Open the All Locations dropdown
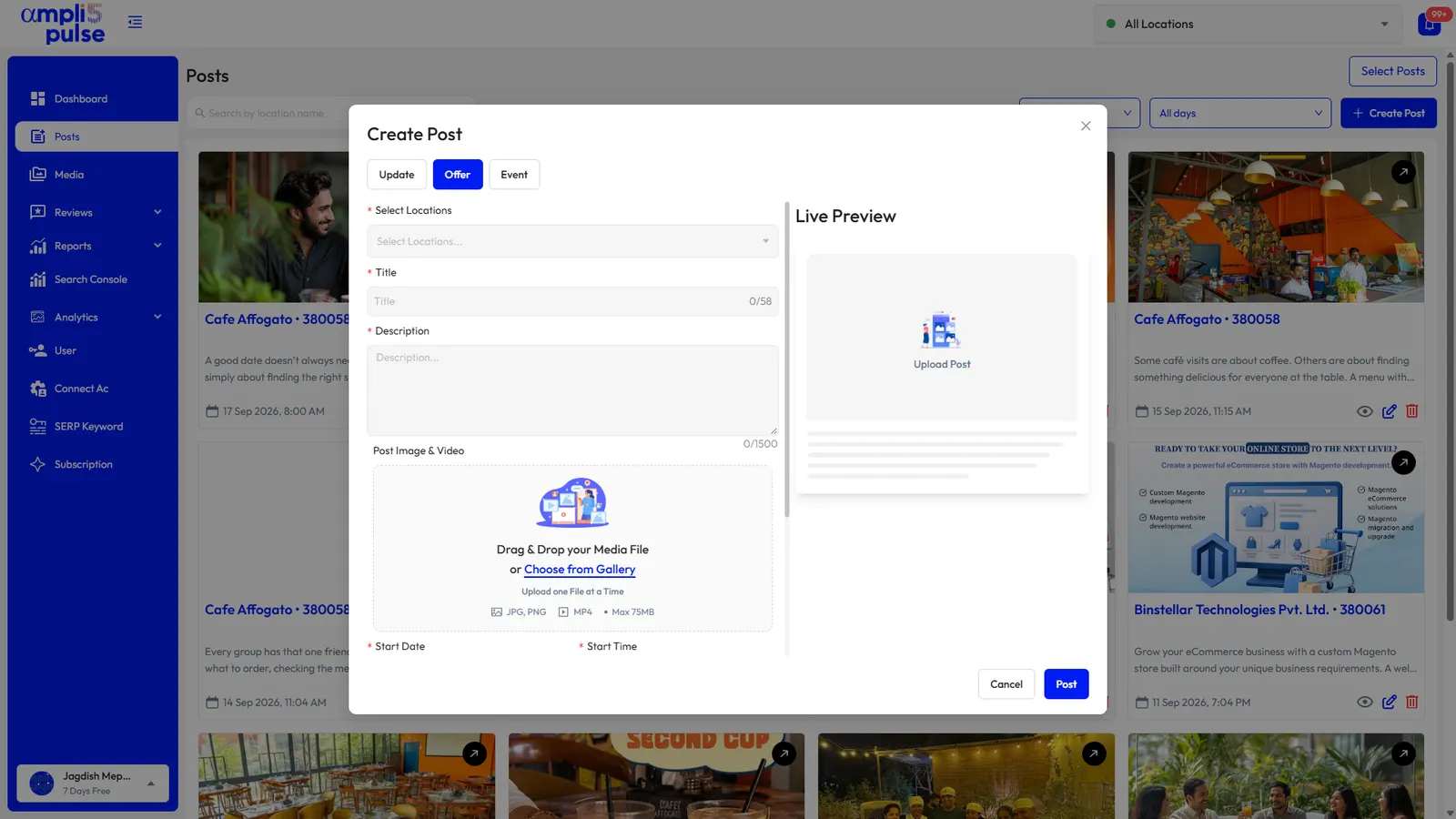 coord(1249,24)
